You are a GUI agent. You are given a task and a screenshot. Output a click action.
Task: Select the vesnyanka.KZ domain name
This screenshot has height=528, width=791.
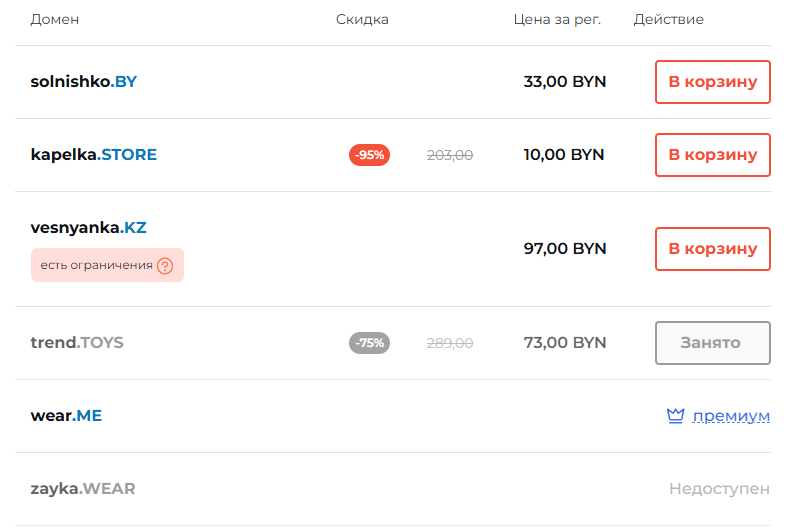click(89, 228)
